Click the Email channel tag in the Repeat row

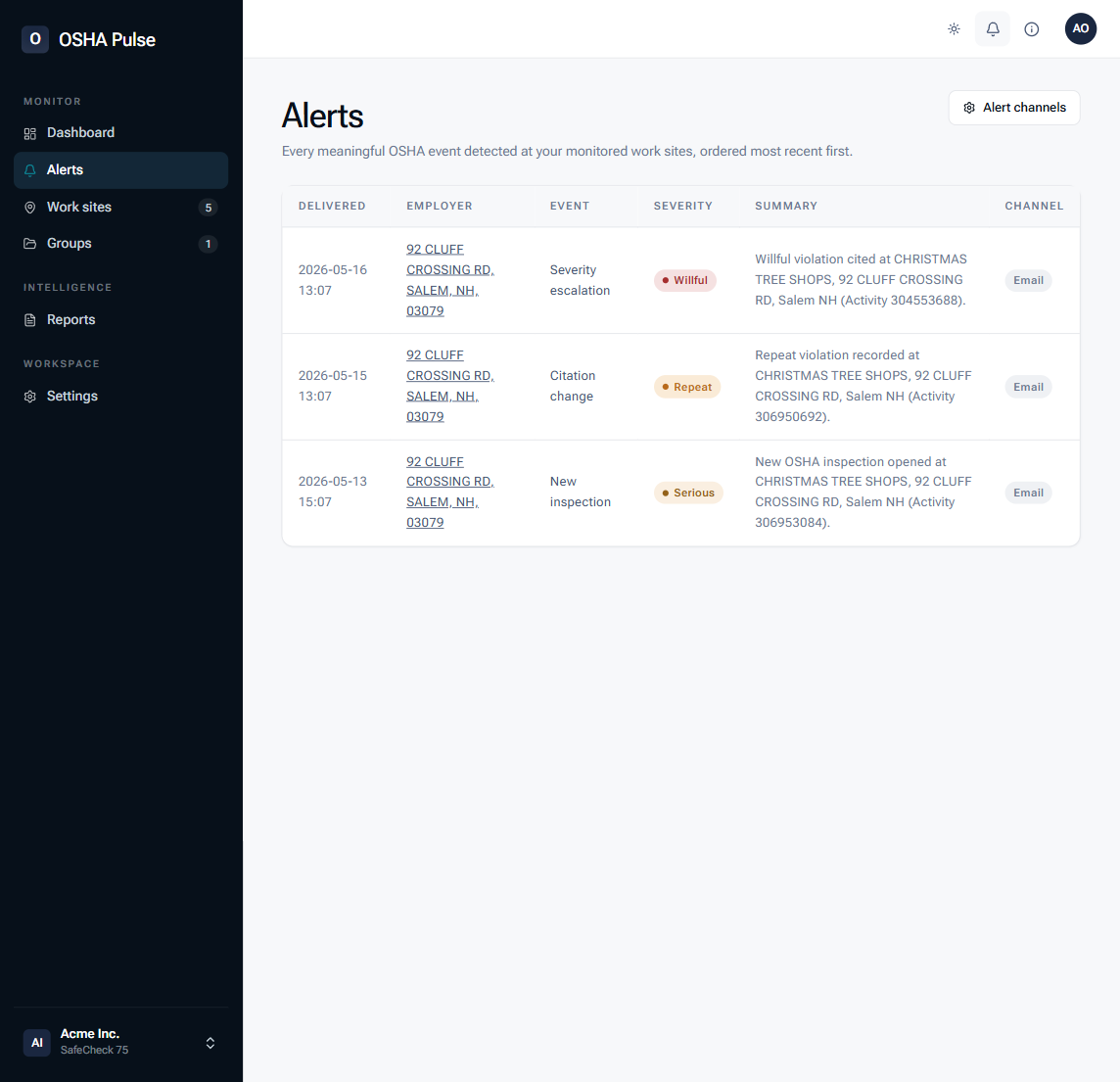click(1028, 387)
